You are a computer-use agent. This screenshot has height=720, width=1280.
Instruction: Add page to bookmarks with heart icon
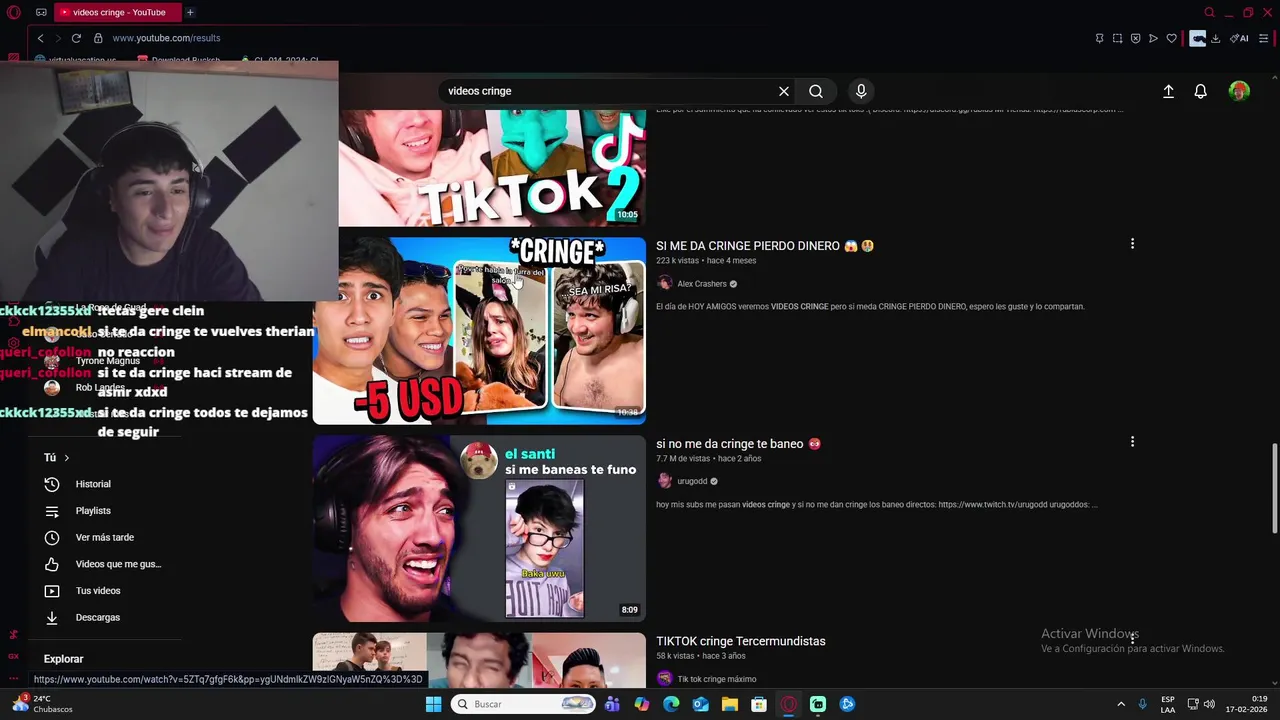point(1171,38)
